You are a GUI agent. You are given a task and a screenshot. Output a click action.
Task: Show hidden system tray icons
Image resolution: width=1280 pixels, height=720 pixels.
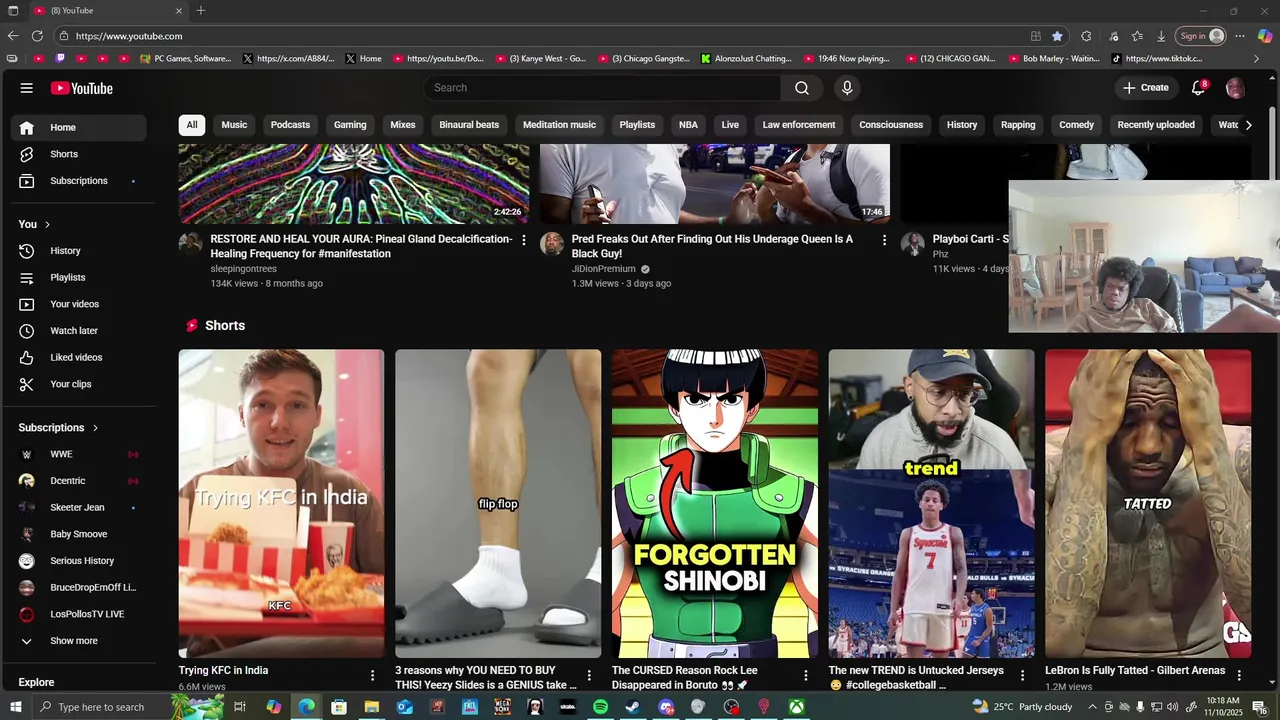click(1092, 707)
